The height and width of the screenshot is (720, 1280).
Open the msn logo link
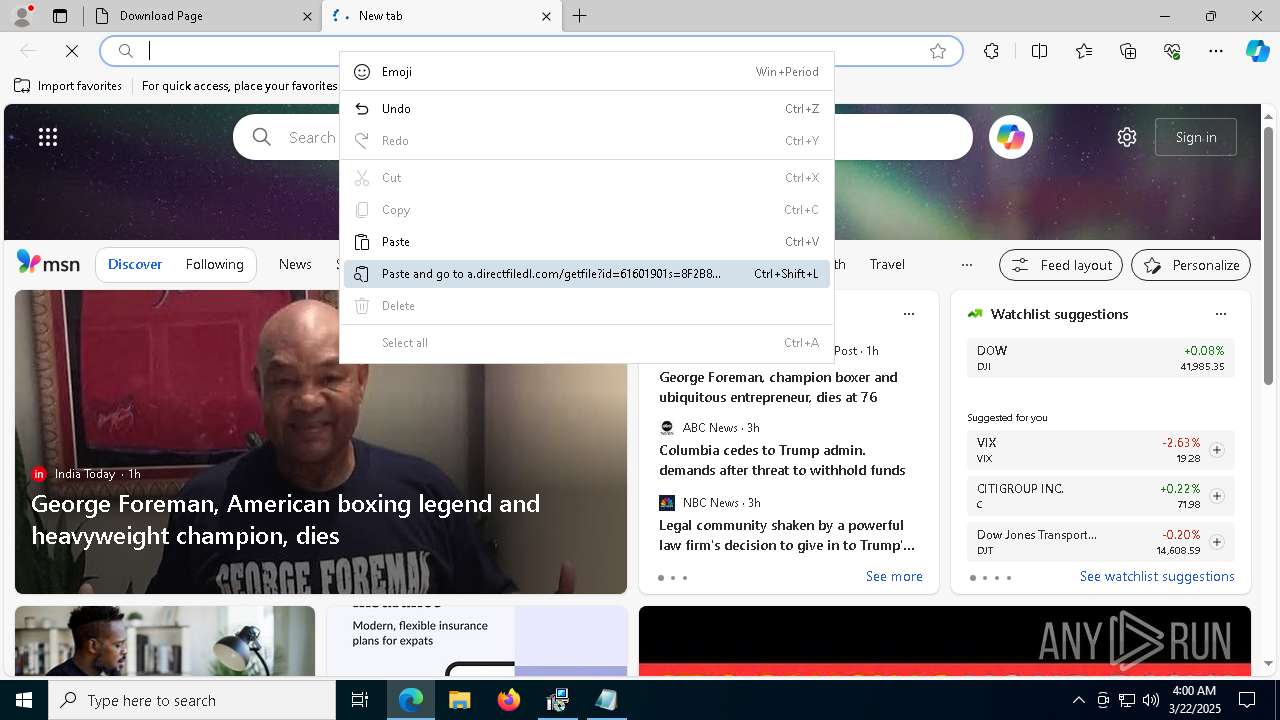click(48, 262)
